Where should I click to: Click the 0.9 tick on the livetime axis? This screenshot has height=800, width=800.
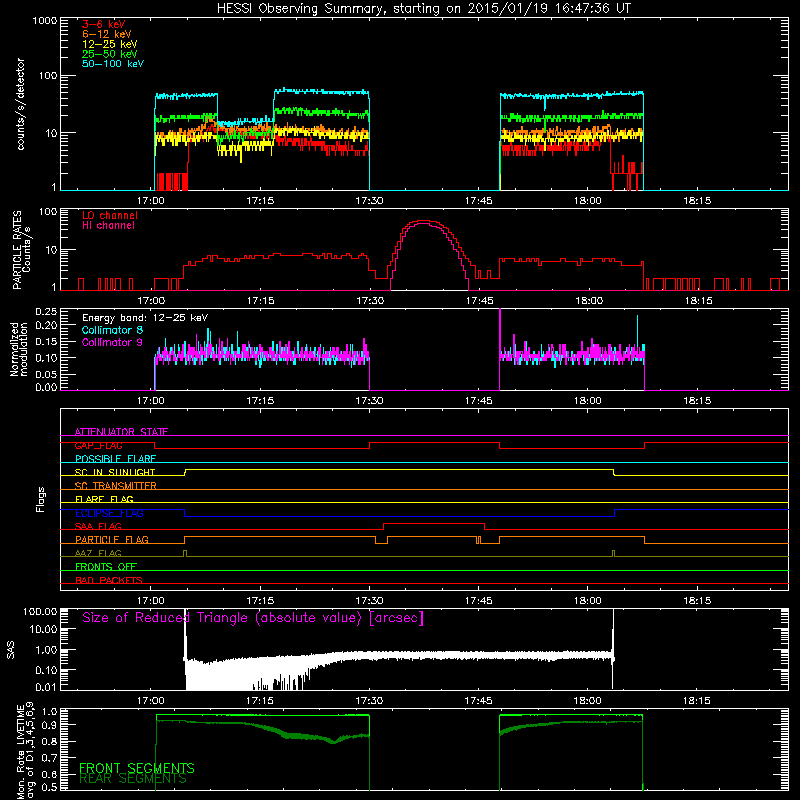pos(49,724)
